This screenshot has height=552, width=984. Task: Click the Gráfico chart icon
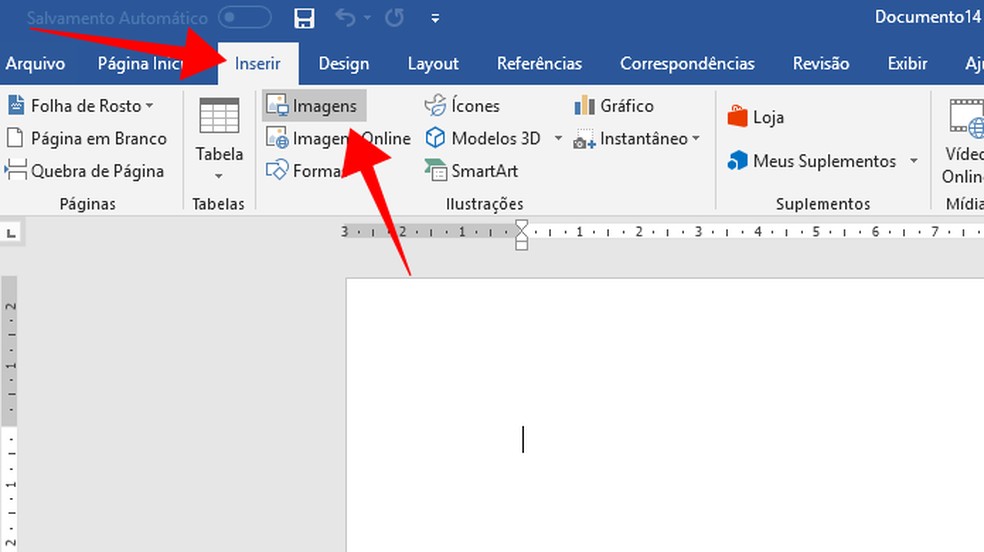pyautogui.click(x=584, y=105)
